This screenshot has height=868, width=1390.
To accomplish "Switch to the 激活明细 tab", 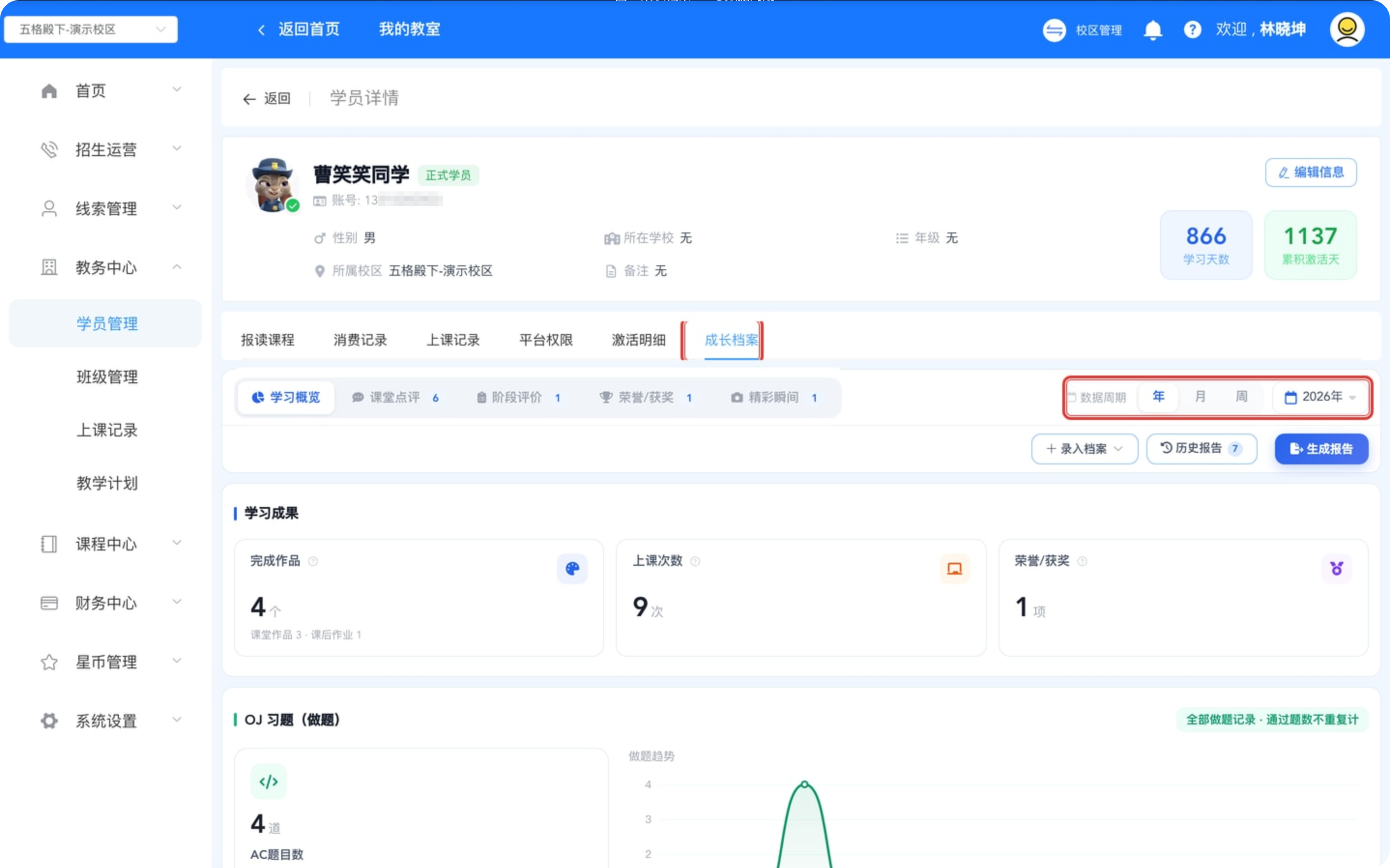I will (639, 340).
